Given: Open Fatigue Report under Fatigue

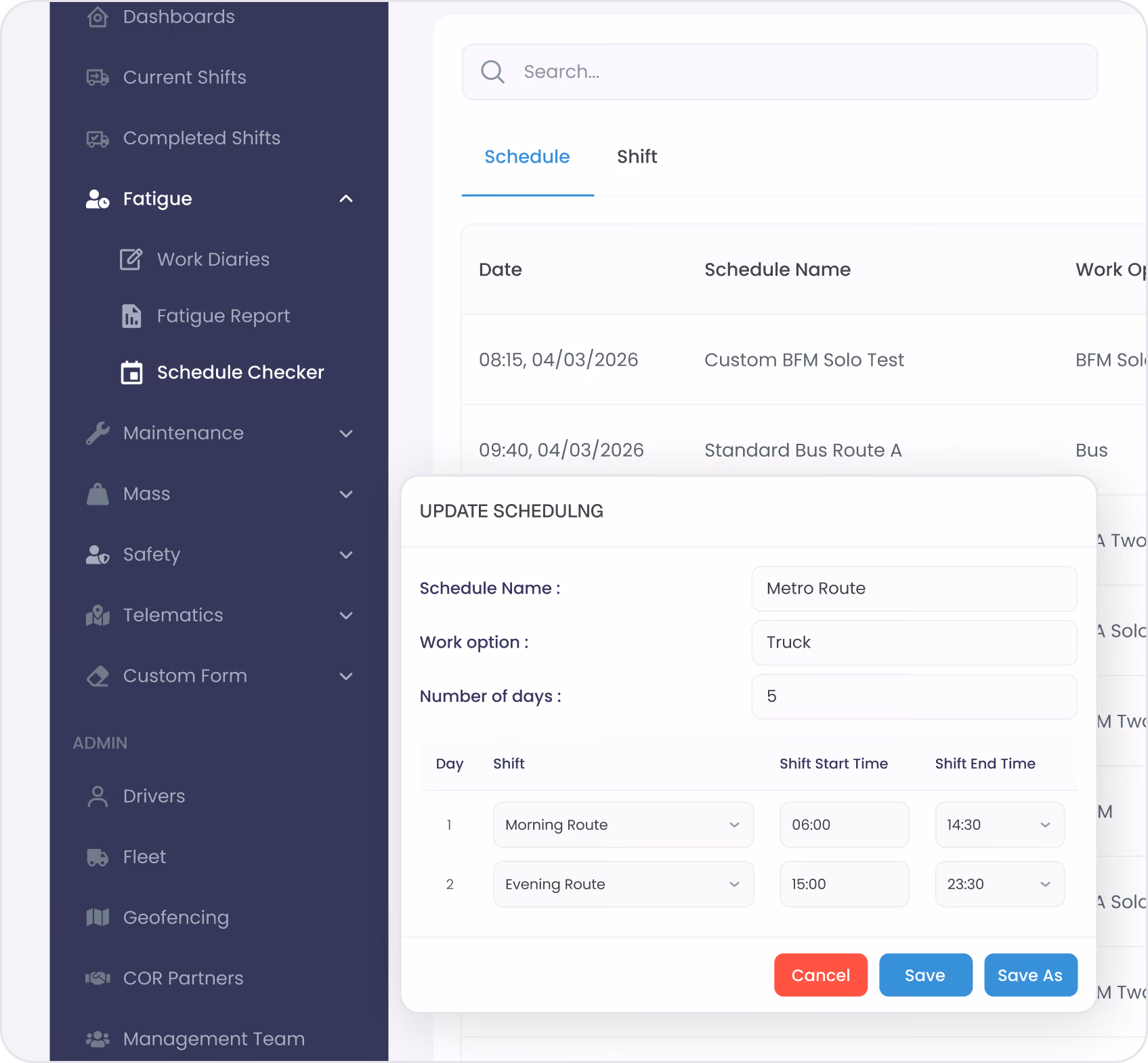Looking at the screenshot, I should point(223,316).
